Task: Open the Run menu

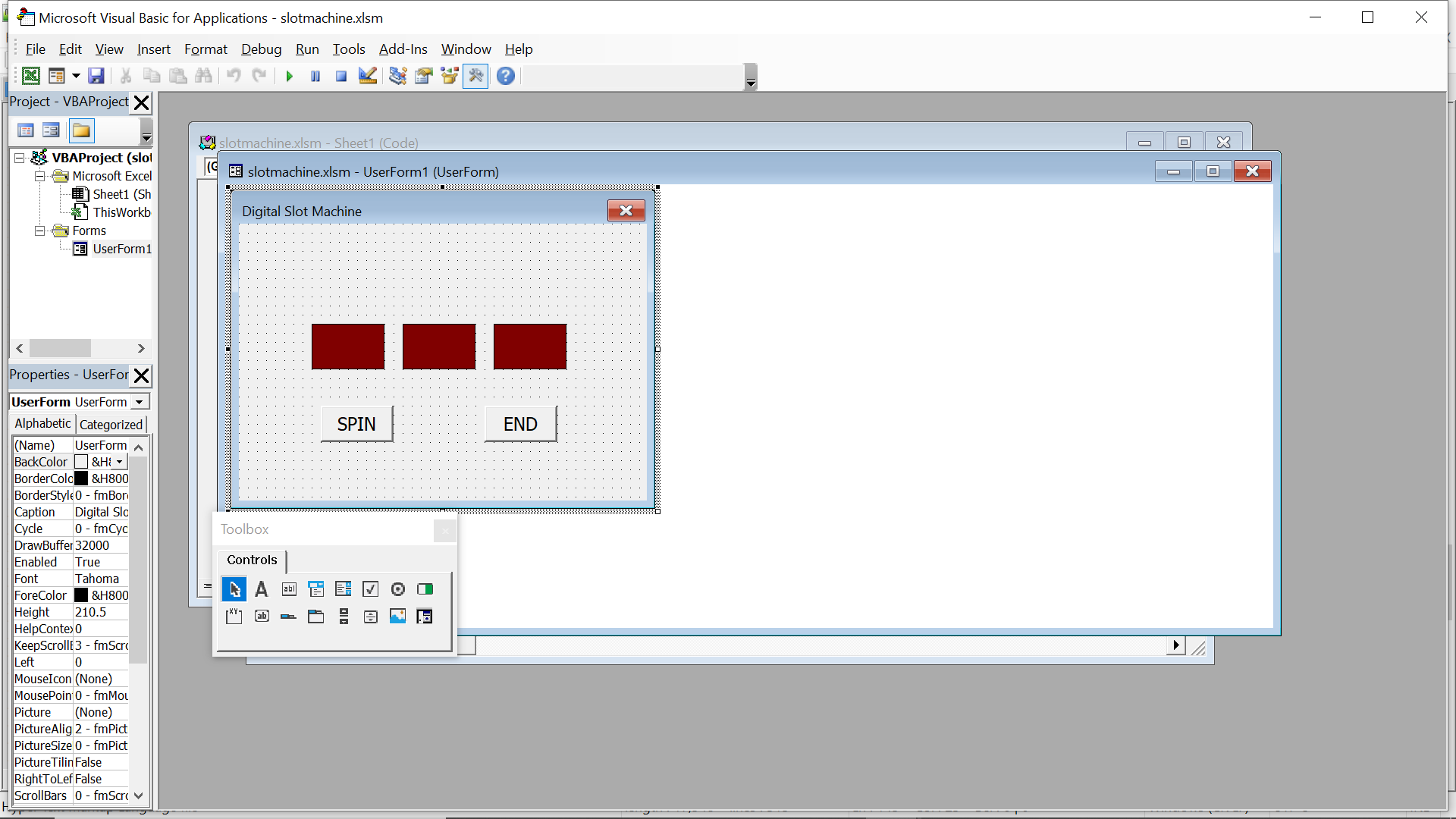Action: (306, 48)
